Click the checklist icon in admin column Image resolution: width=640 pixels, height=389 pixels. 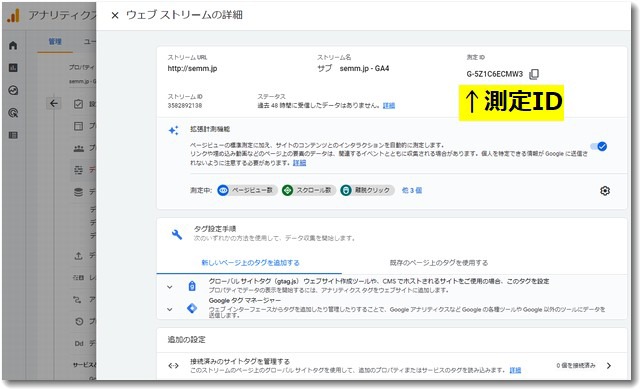point(79,104)
